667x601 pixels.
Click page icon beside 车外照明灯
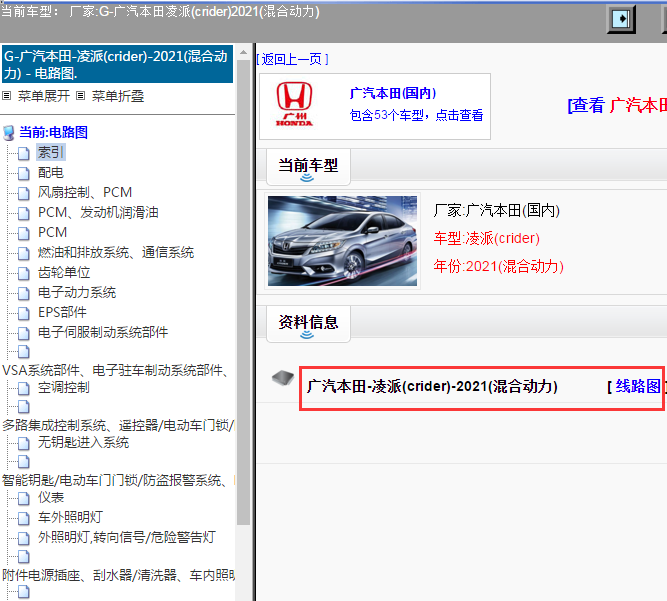tap(24, 518)
